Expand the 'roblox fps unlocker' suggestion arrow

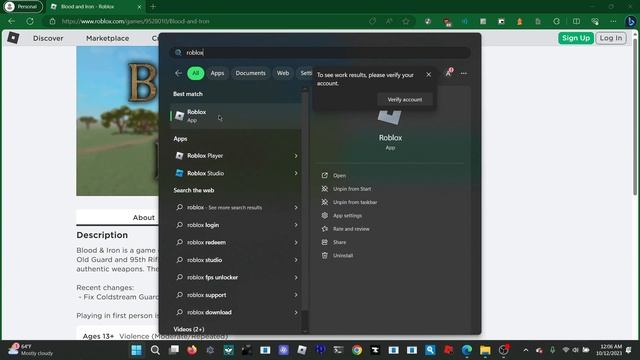(296, 278)
